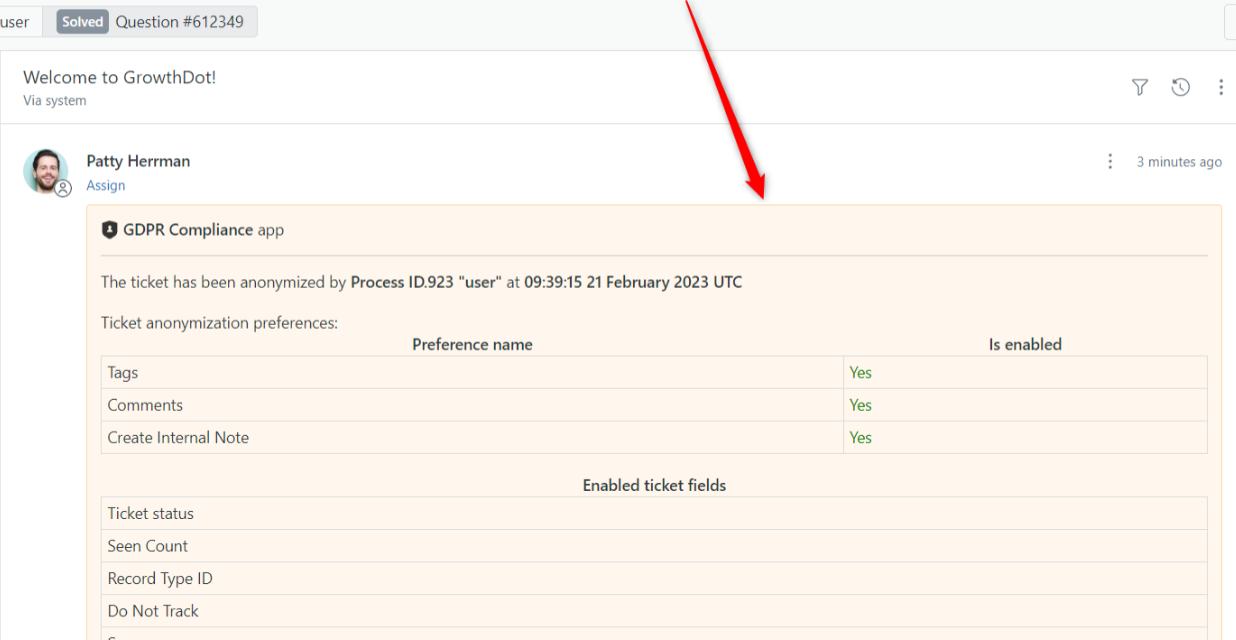Click the Yes value for Tags
1236x640 pixels.
tap(861, 372)
